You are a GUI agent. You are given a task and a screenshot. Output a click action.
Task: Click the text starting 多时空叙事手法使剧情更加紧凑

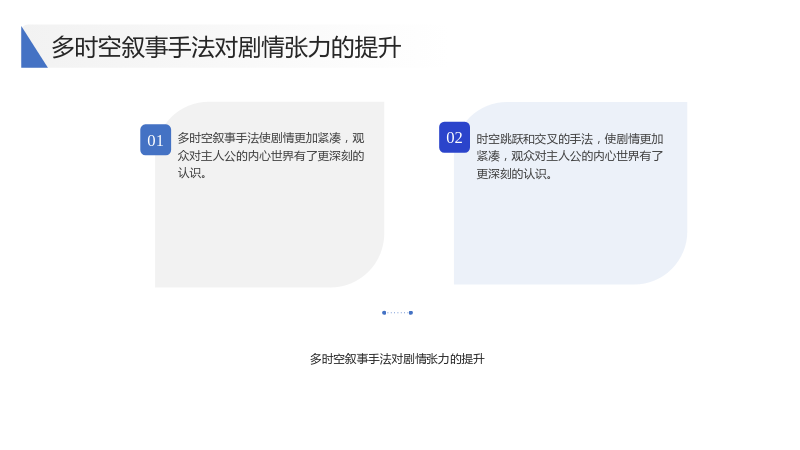pos(271,156)
